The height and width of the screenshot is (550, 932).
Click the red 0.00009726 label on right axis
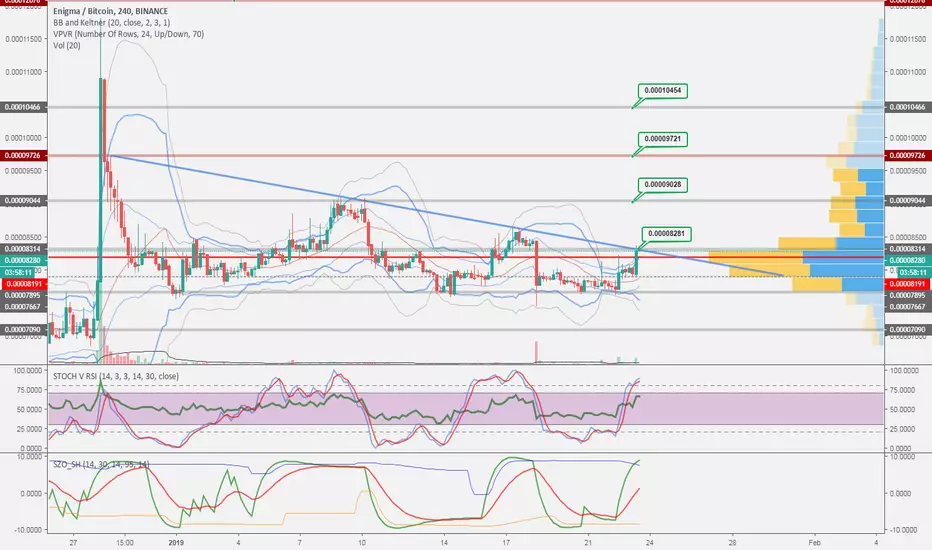coord(908,155)
